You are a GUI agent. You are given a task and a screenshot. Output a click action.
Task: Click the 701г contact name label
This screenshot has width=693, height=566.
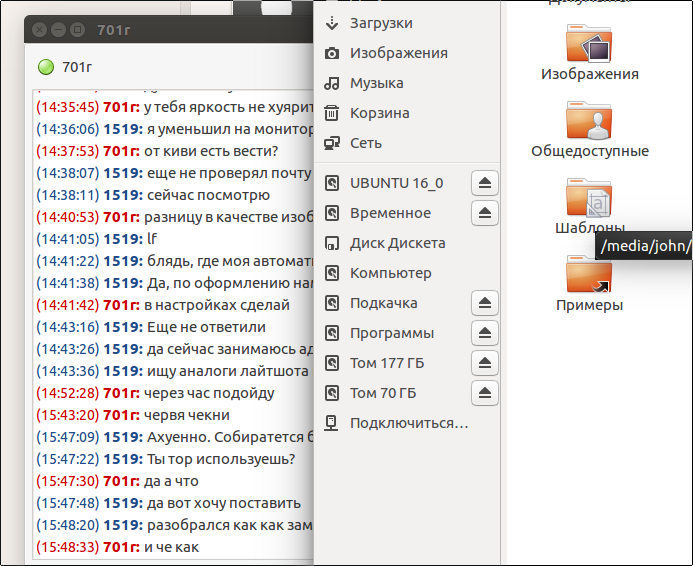pyautogui.click(x=77, y=67)
